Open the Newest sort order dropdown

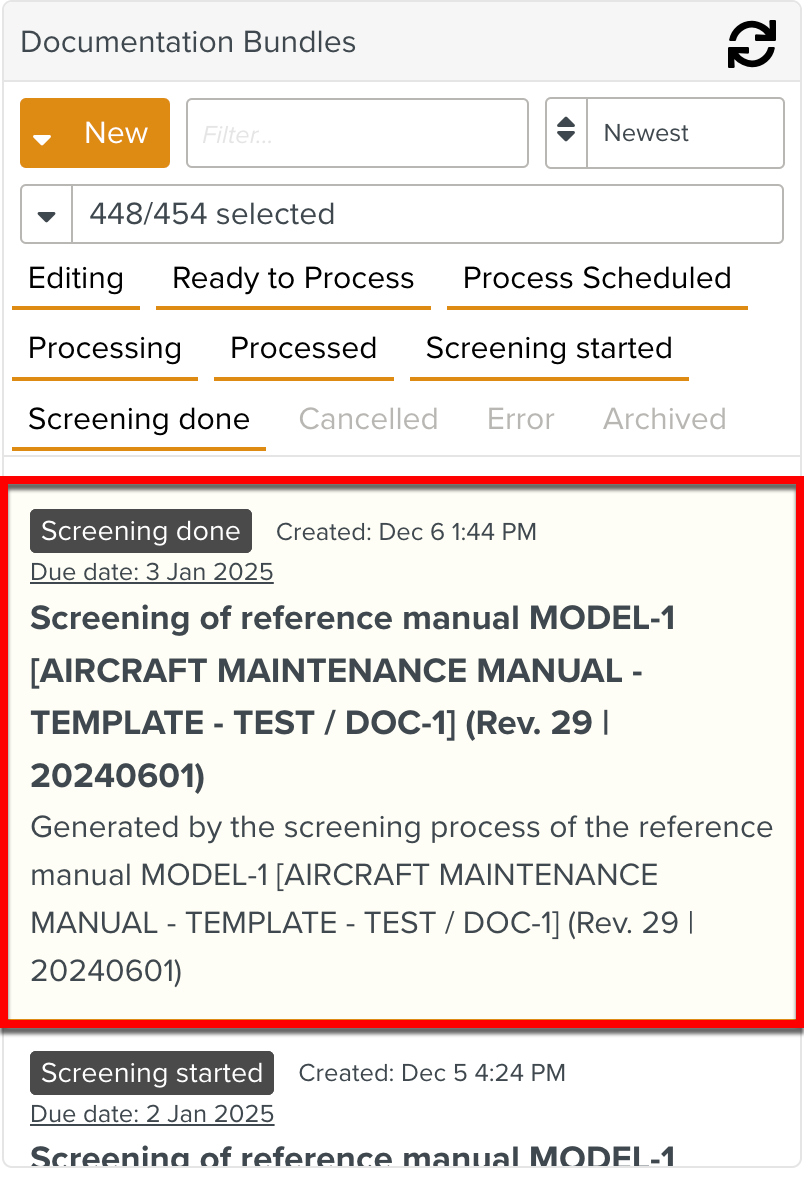click(x=685, y=133)
